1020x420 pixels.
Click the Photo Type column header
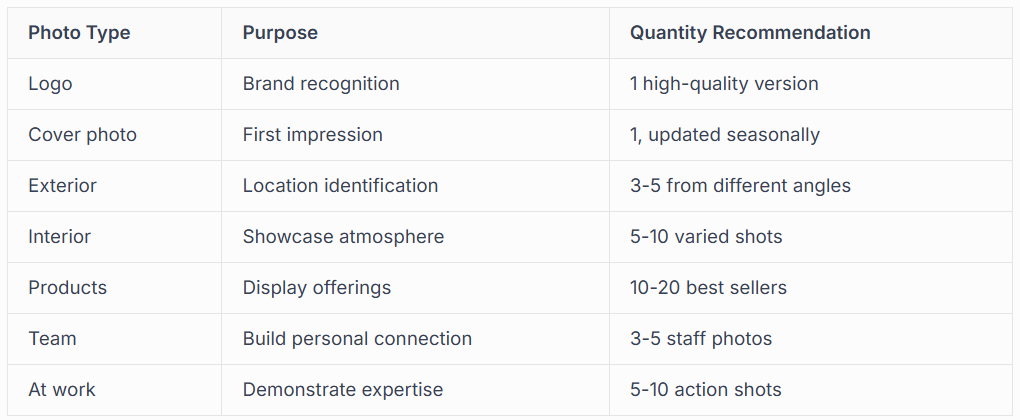(x=79, y=33)
